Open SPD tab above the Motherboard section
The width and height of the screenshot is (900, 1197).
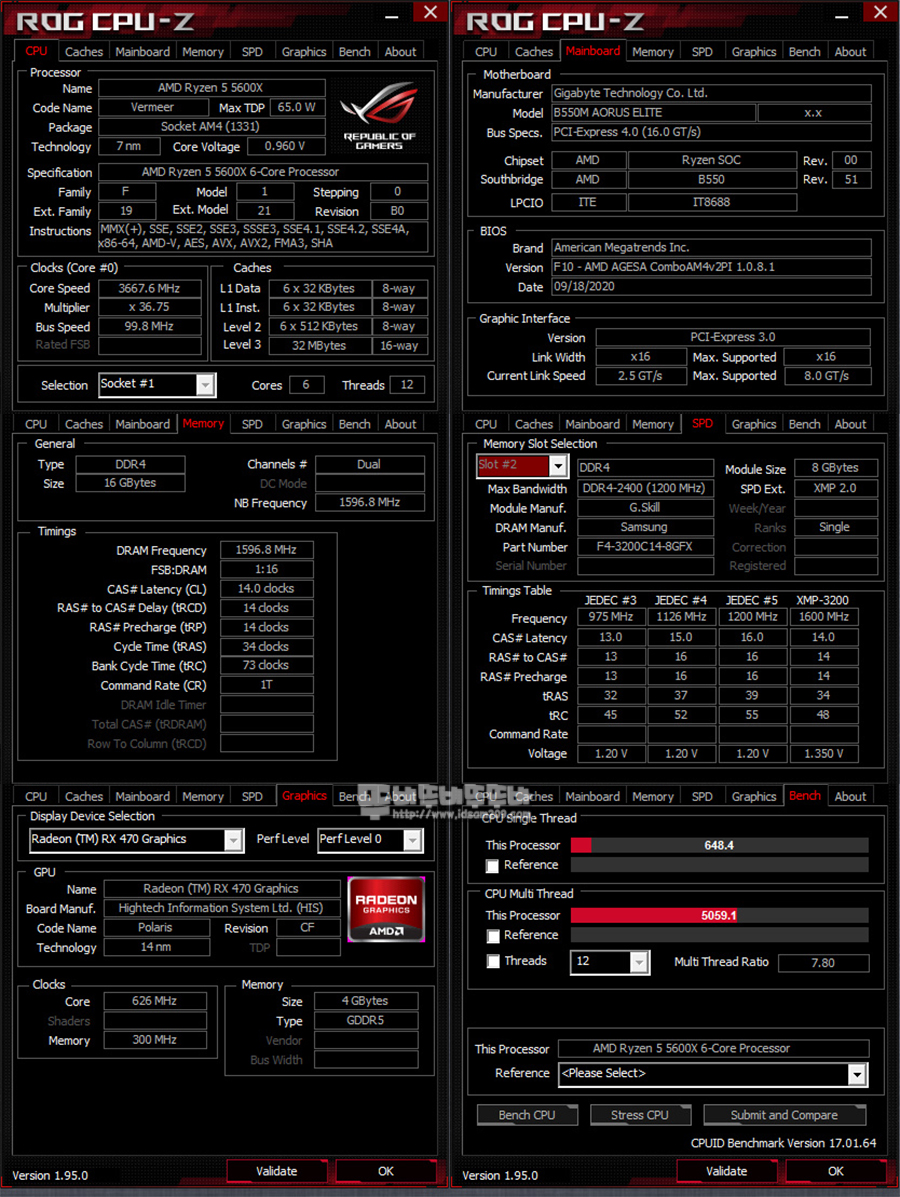(702, 52)
